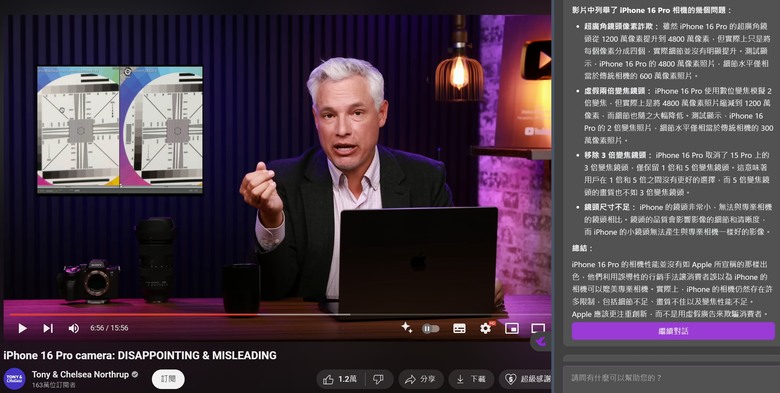Play the paused video

click(x=22, y=328)
